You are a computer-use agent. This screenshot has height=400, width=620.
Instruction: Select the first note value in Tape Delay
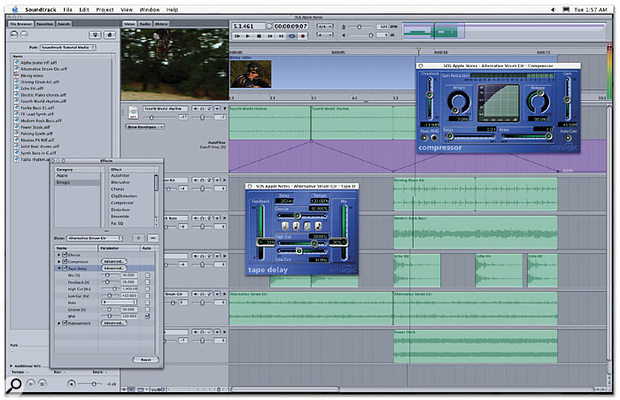click(285, 226)
